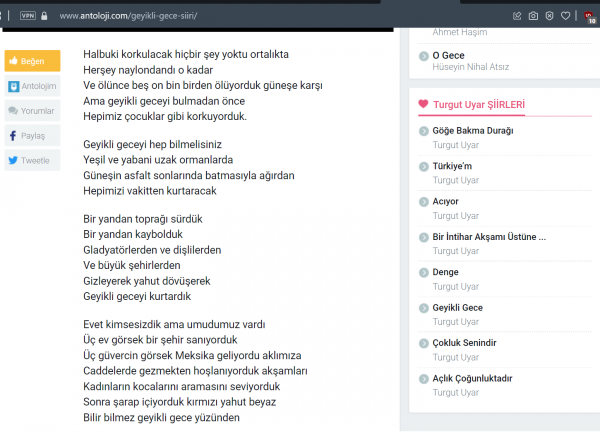The image size is (600, 432).
Task: Open the poem Bir İntihar Akşamı Üstüne
Action: point(489,237)
